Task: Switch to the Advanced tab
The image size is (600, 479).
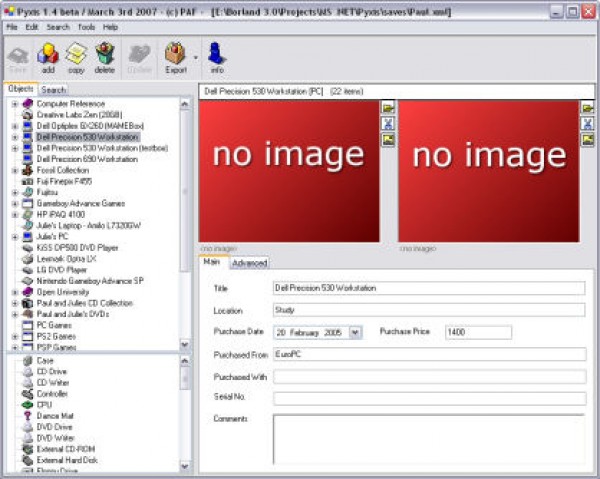Action: [x=249, y=263]
